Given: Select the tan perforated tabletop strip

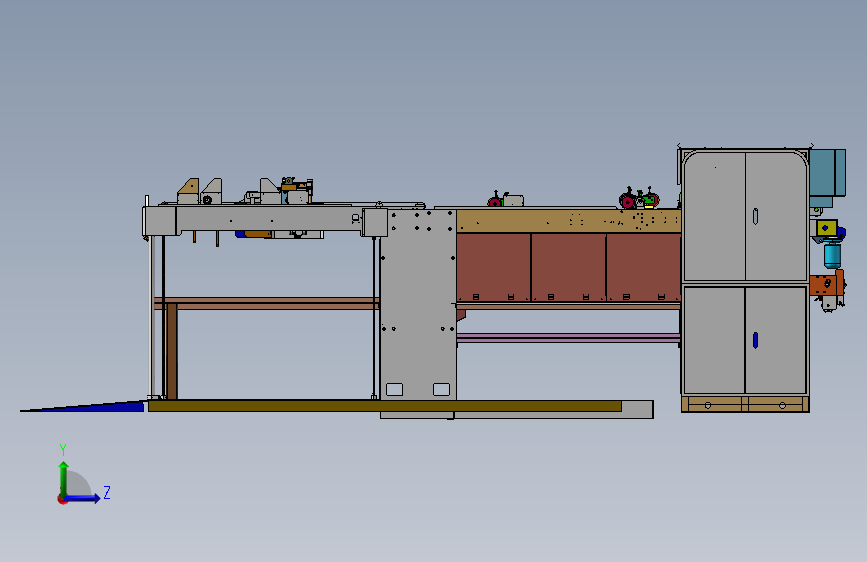Looking at the screenshot, I should click(x=568, y=221).
